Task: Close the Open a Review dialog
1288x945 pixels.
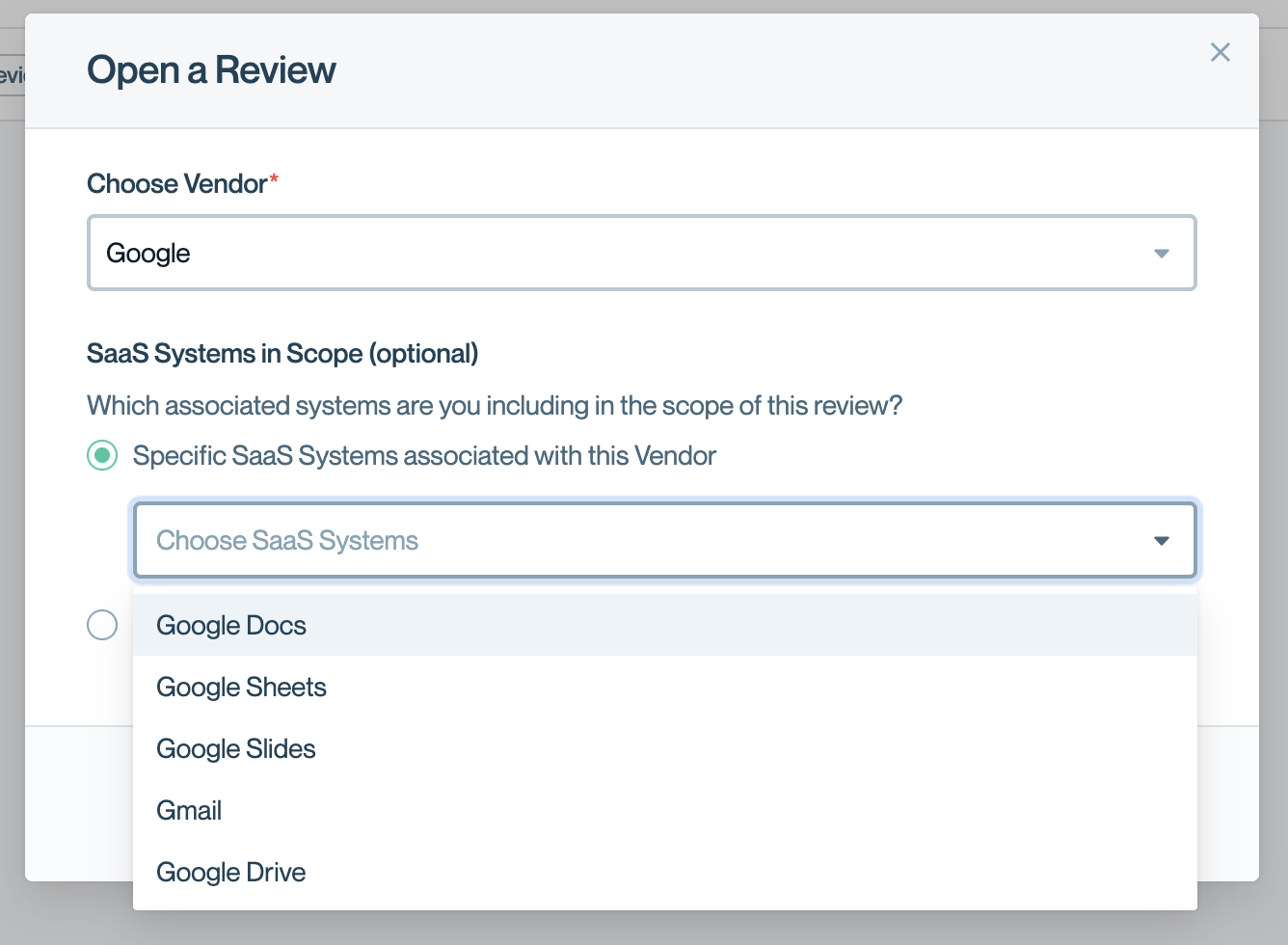Action: coord(1221,52)
